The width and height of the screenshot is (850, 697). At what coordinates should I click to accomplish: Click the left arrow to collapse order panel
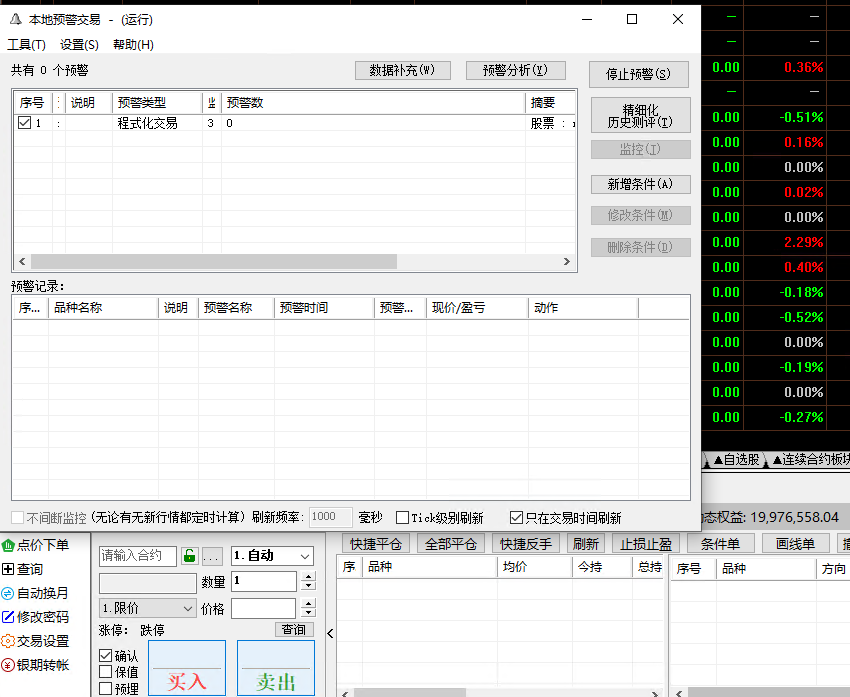coord(330,632)
